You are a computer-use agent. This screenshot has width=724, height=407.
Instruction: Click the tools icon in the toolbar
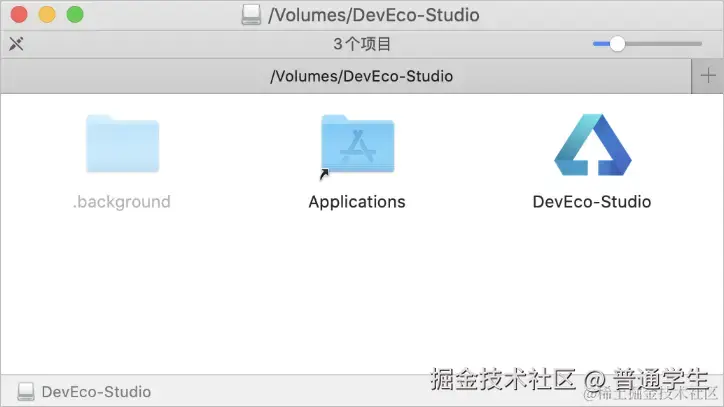(16, 44)
